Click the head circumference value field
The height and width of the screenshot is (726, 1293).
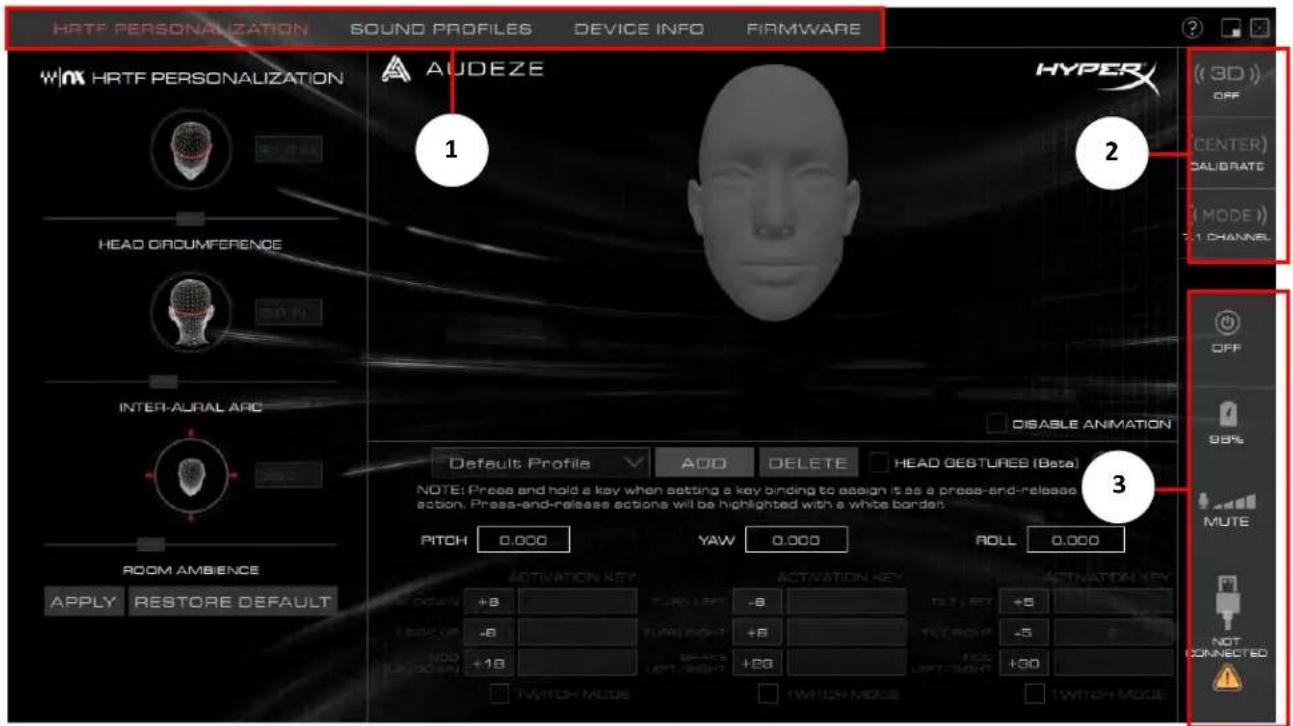tap(287, 150)
